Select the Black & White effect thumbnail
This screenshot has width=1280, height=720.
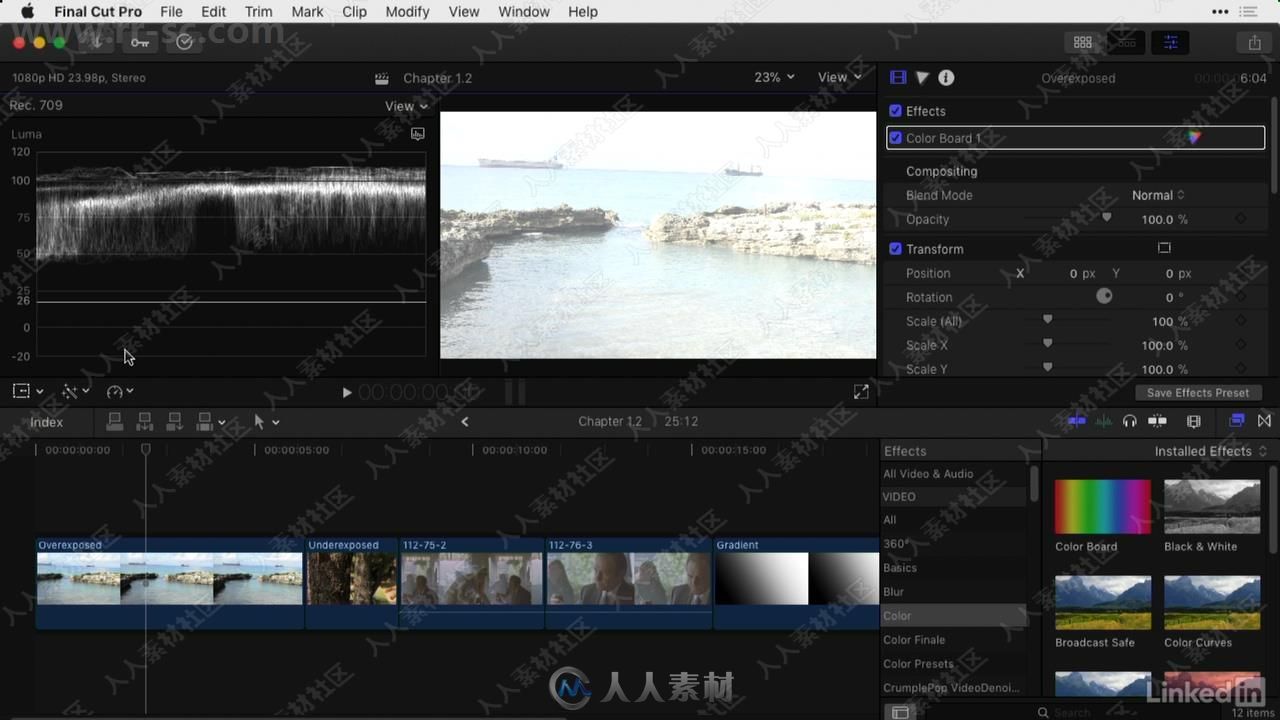click(1212, 507)
